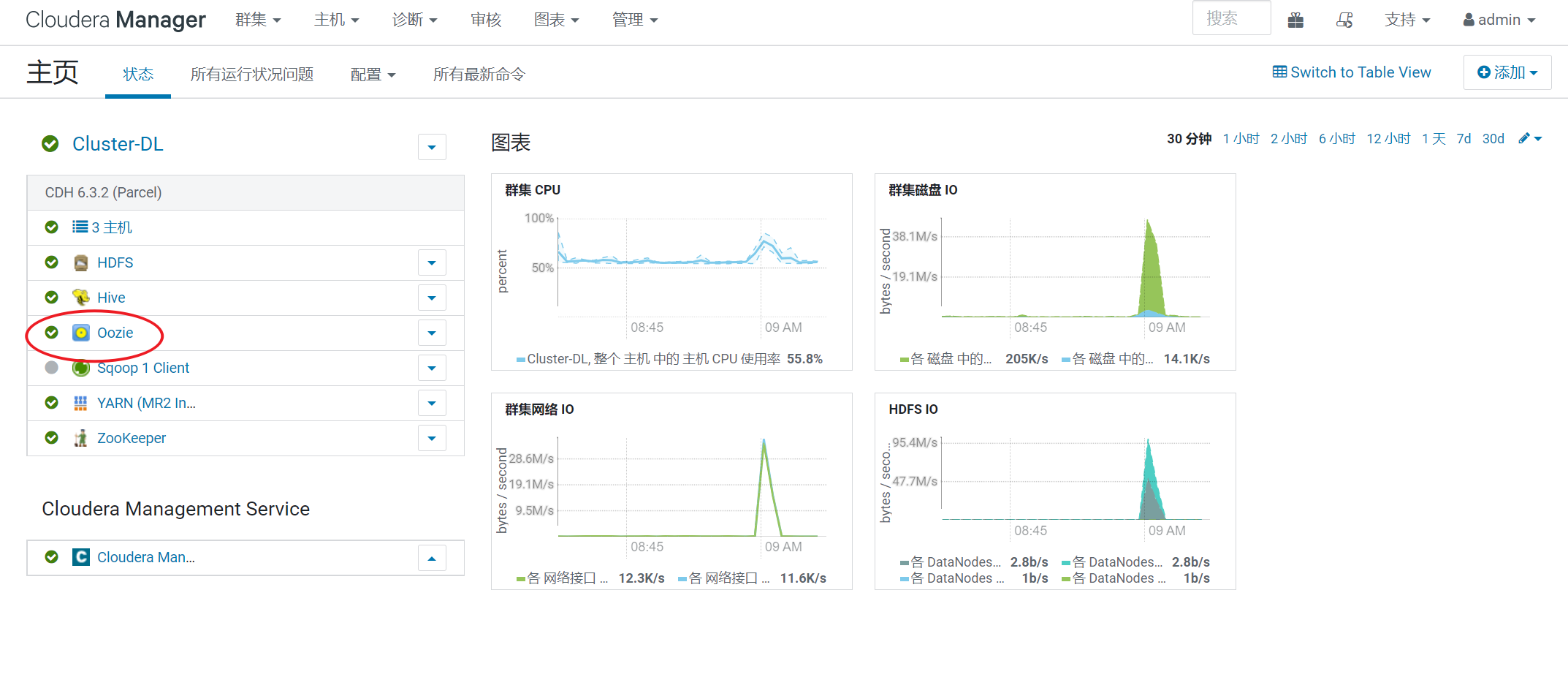Click the Sqoop 1 Client gray status icon
Image resolution: width=1568 pixels, height=688 pixels.
point(52,368)
